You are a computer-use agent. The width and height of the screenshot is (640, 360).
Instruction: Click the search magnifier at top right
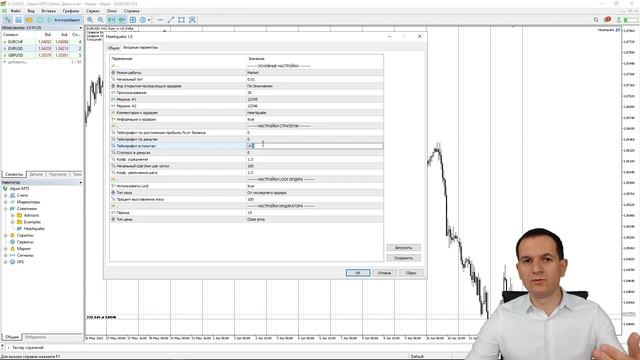(596, 20)
